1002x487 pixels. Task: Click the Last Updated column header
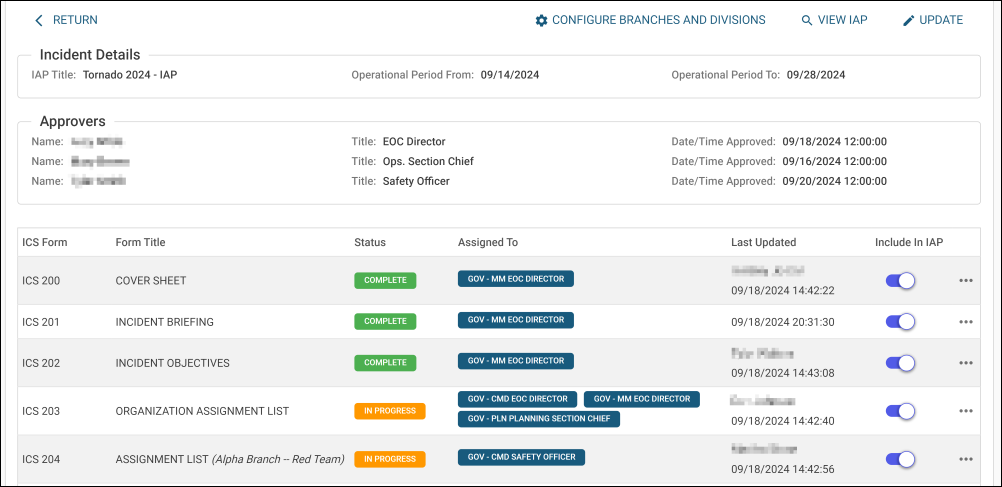[763, 242]
